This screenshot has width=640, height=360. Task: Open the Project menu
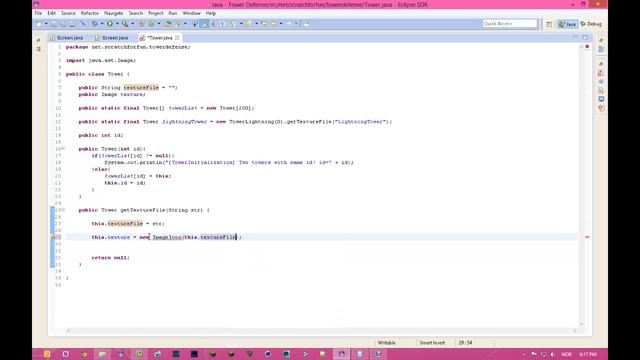coord(156,13)
